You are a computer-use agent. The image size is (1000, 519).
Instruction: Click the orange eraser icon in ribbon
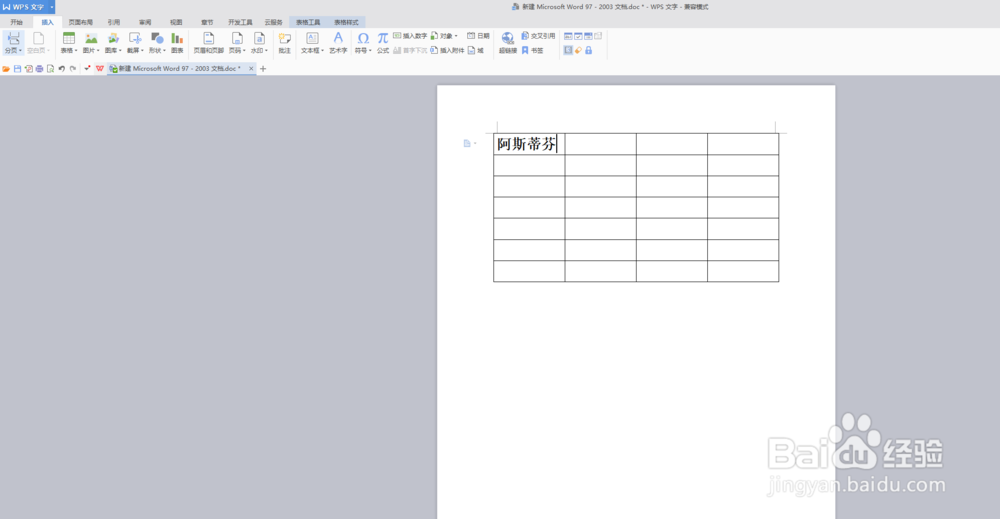point(578,50)
